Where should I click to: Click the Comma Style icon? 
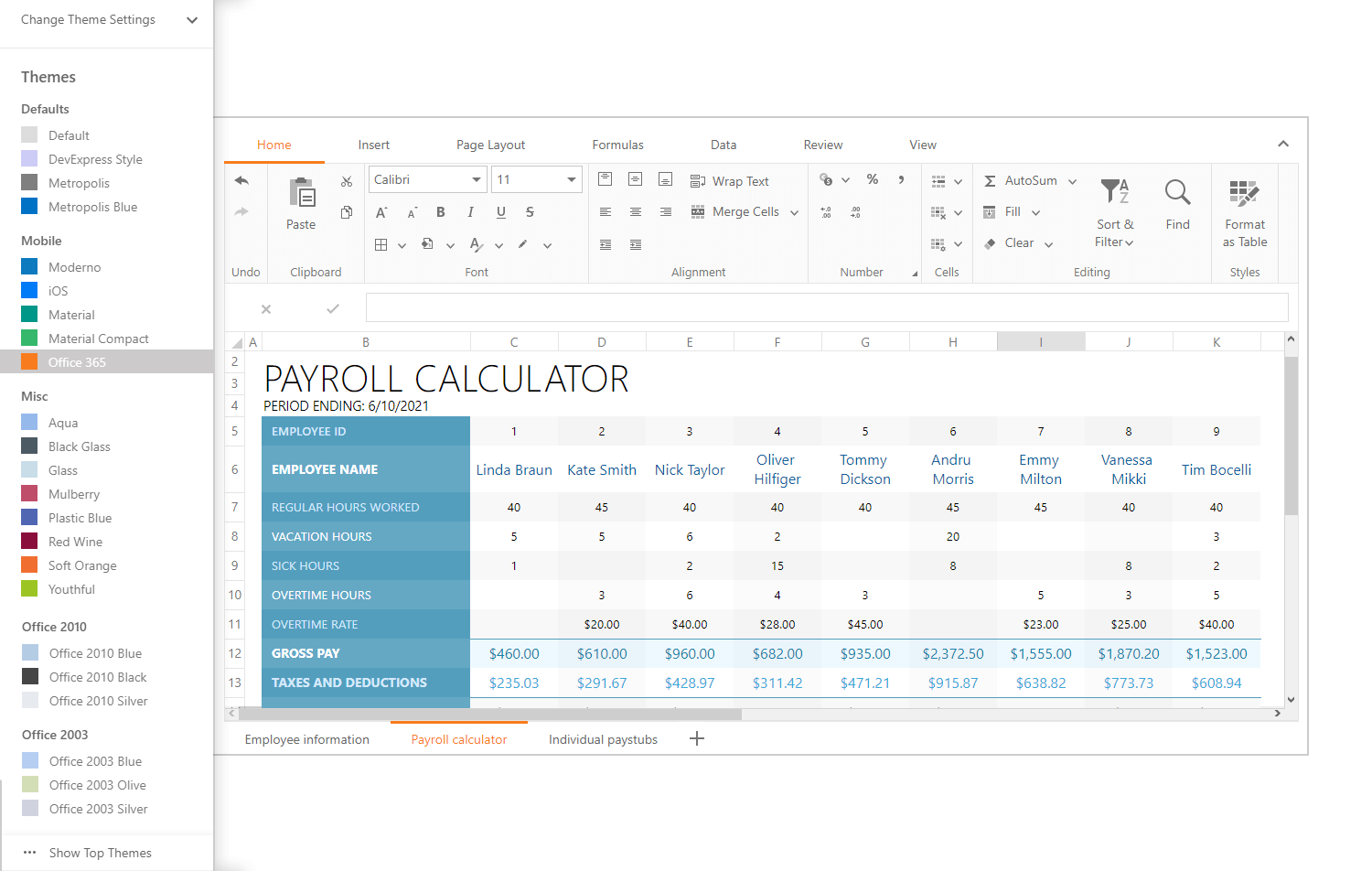click(901, 180)
